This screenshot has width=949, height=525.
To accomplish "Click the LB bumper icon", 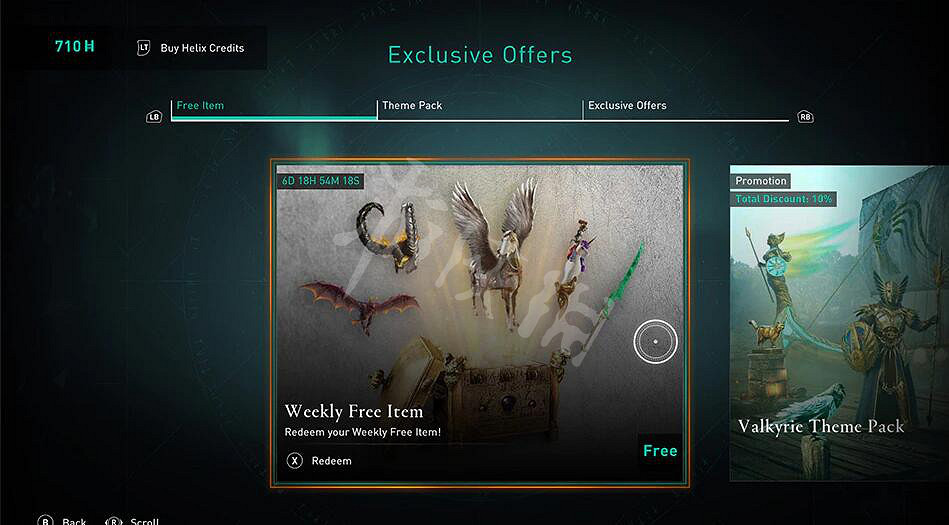I will [154, 117].
